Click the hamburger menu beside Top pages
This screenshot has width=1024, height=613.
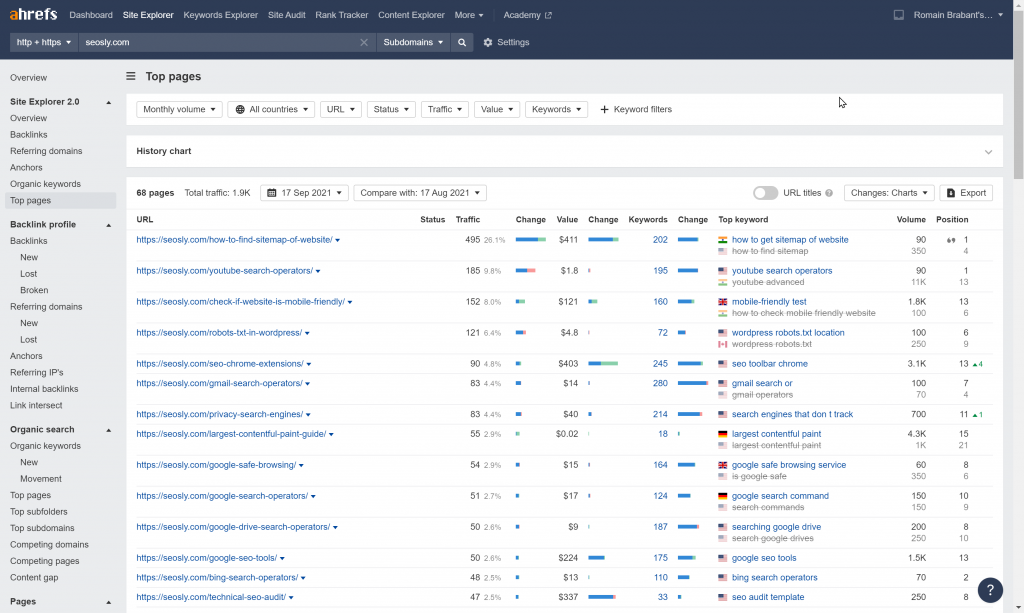coord(131,76)
